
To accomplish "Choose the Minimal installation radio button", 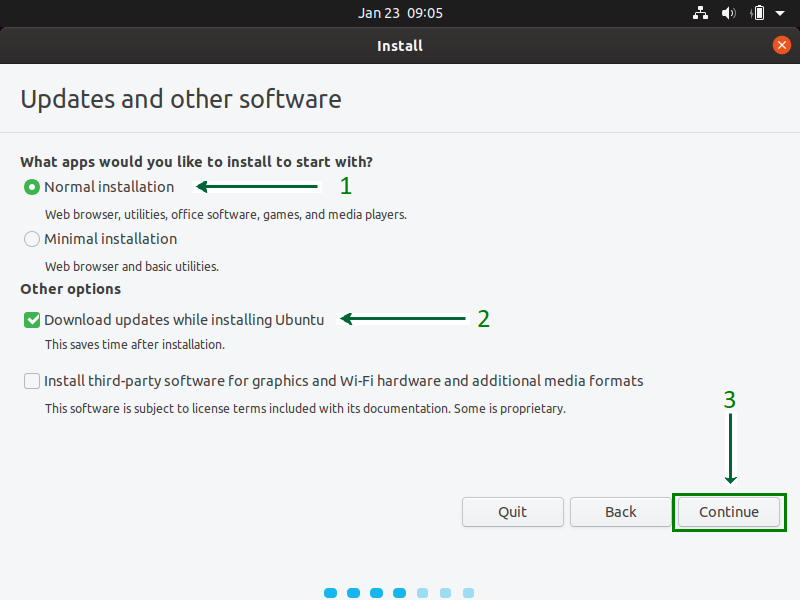I will point(32,239).
